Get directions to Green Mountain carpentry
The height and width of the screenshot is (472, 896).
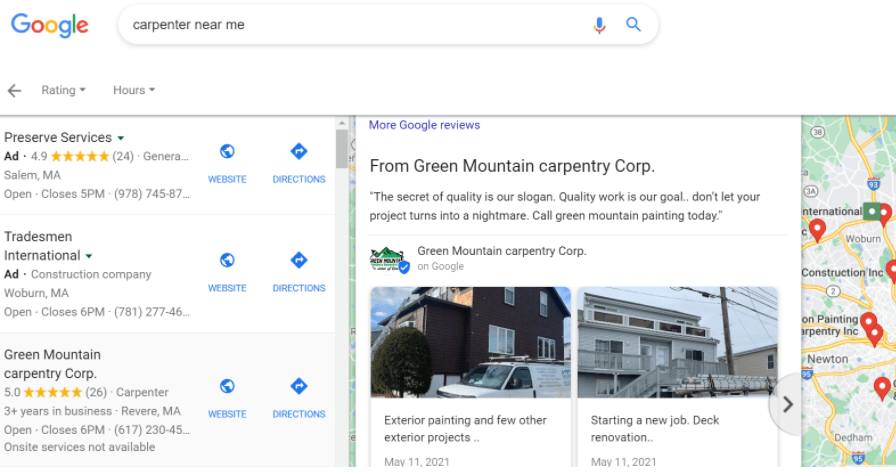click(298, 386)
